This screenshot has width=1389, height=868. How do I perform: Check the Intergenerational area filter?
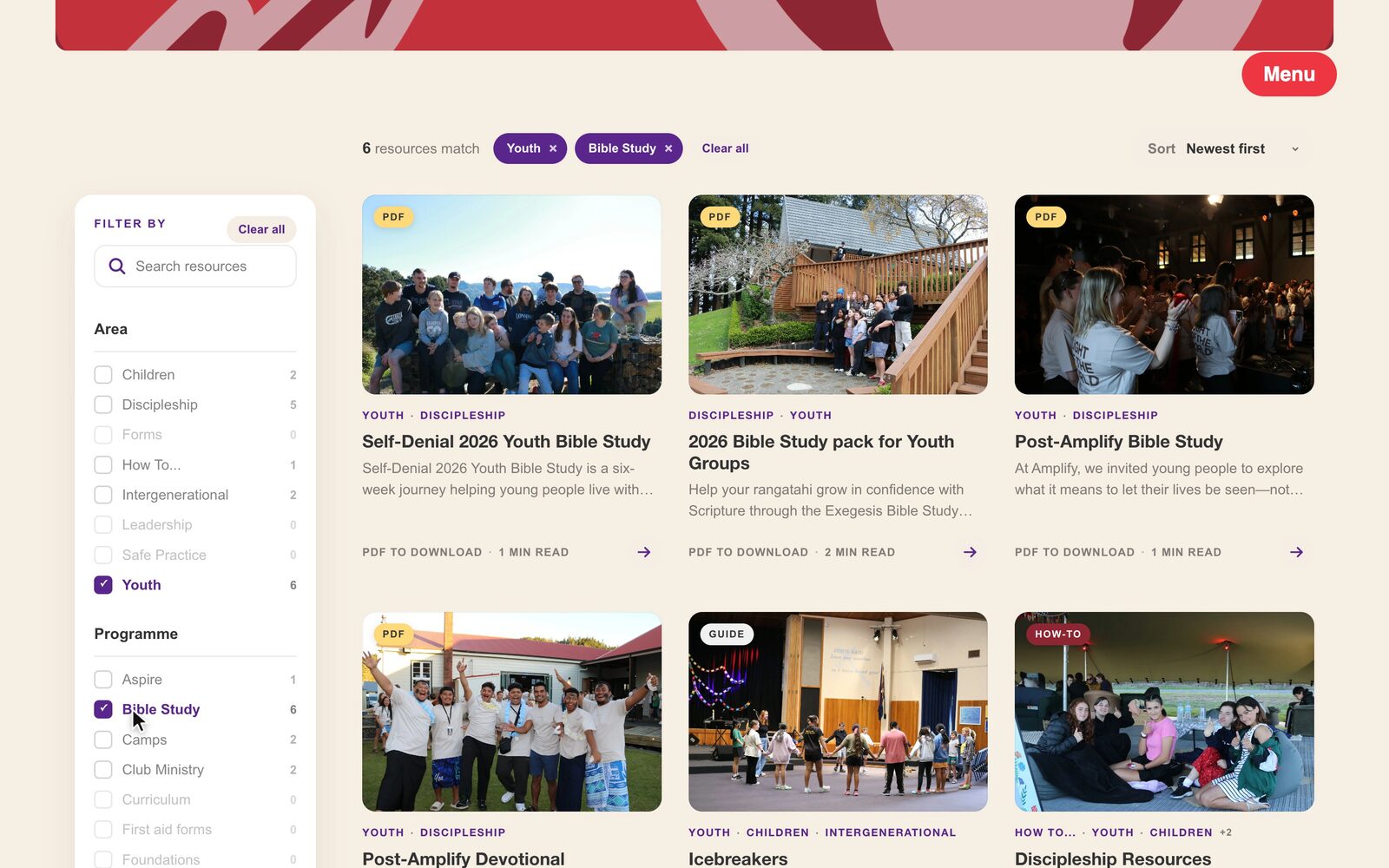103,495
